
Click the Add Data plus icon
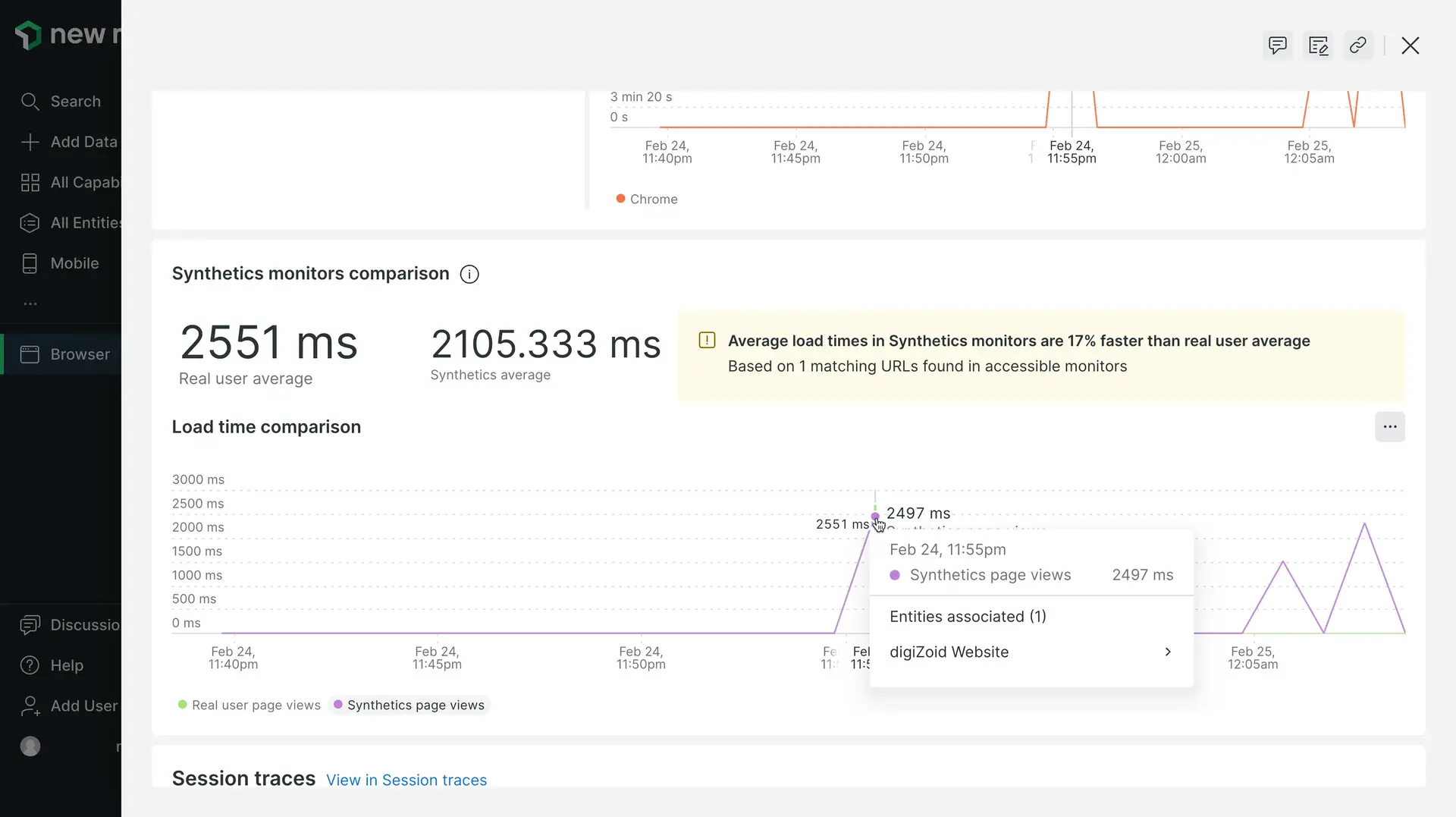point(30,142)
